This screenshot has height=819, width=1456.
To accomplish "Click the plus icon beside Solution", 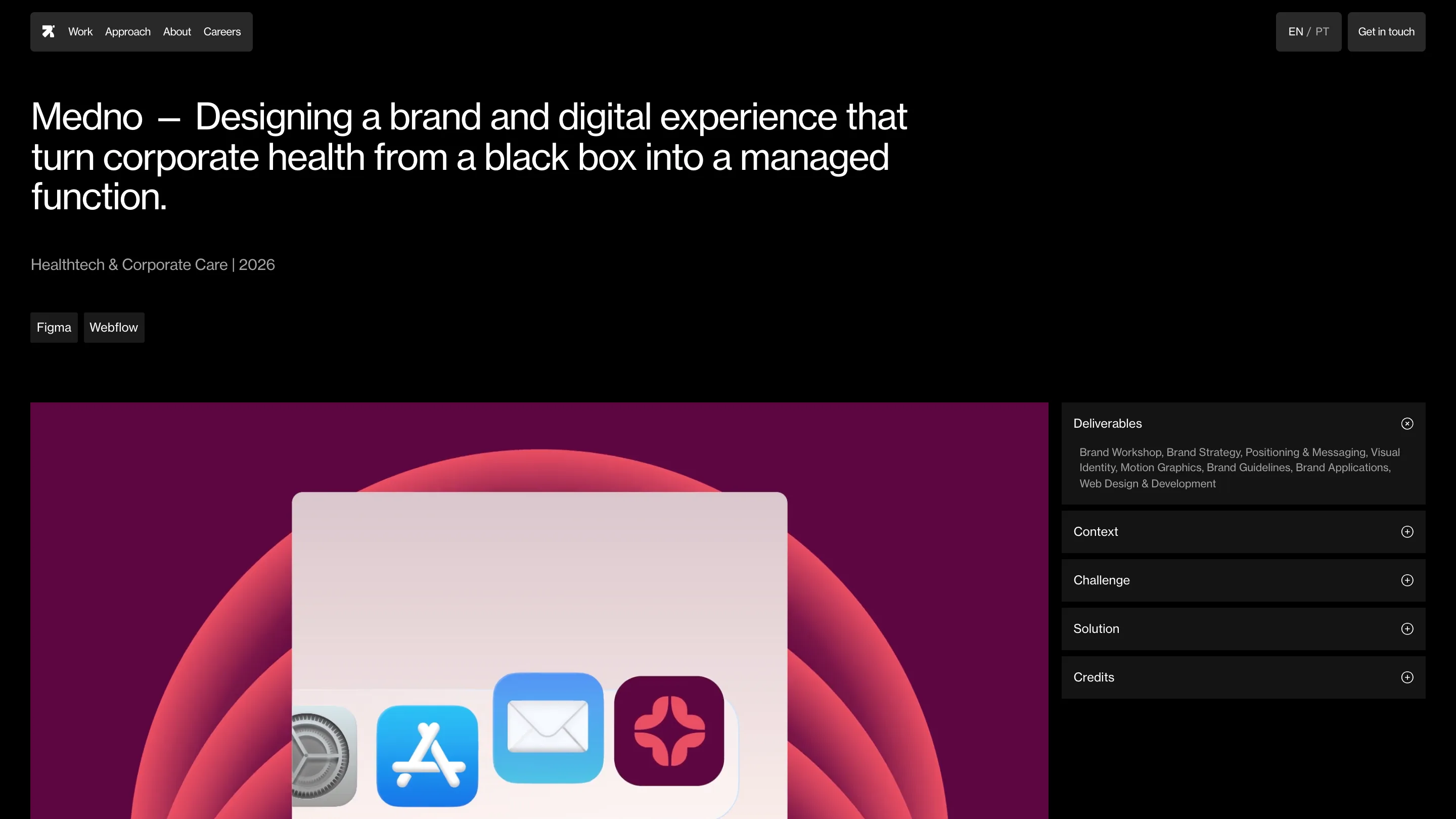I will click(x=1407, y=628).
